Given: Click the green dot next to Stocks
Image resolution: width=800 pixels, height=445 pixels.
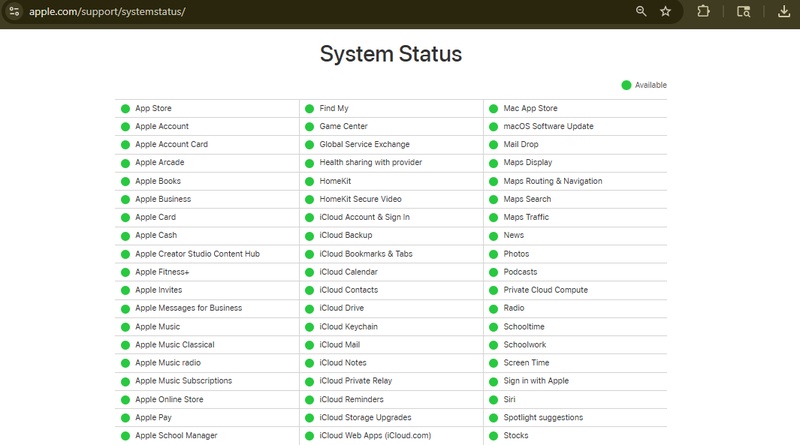Looking at the screenshot, I should tap(493, 436).
